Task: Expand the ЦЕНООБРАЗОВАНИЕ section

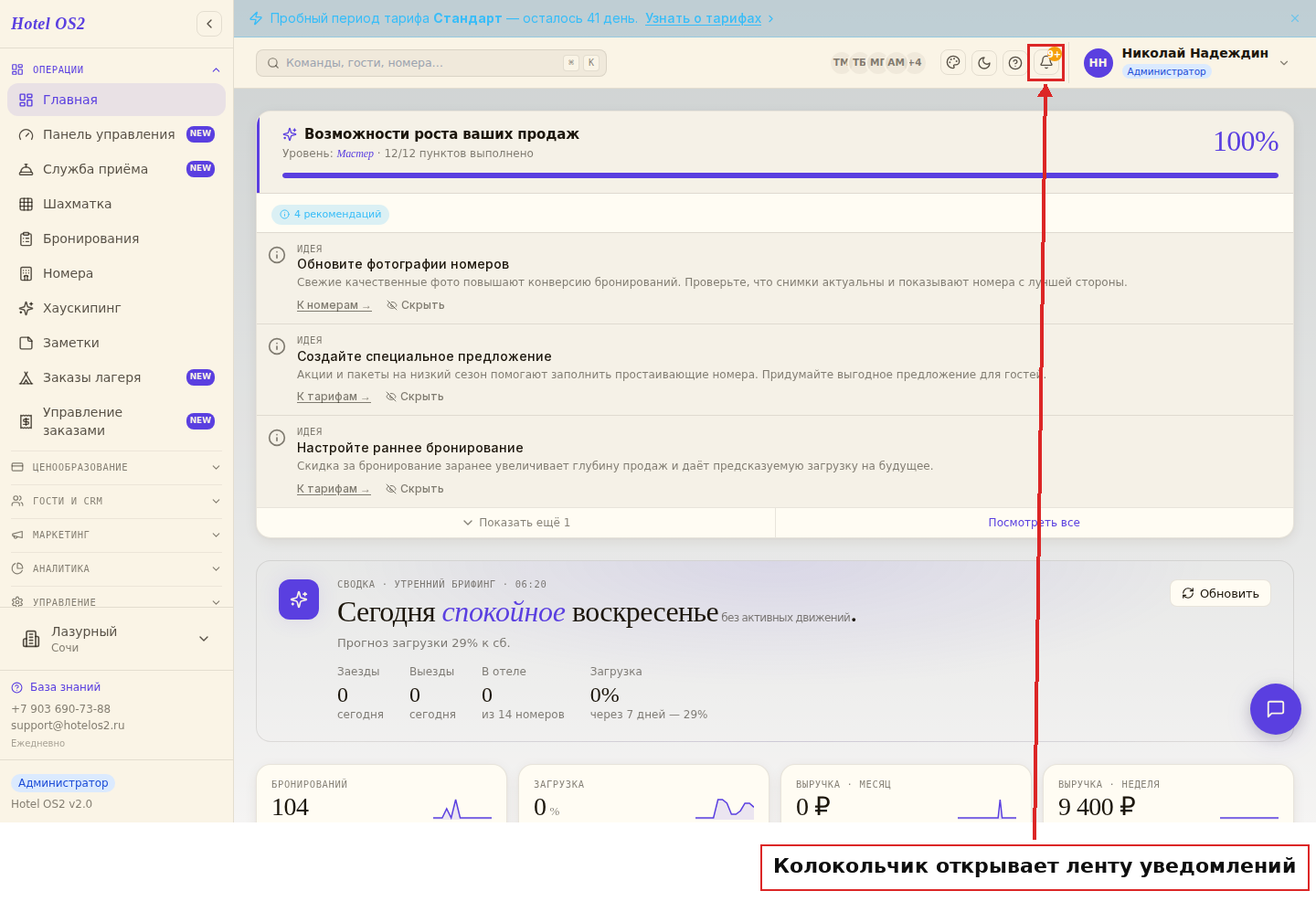Action: click(x=116, y=467)
